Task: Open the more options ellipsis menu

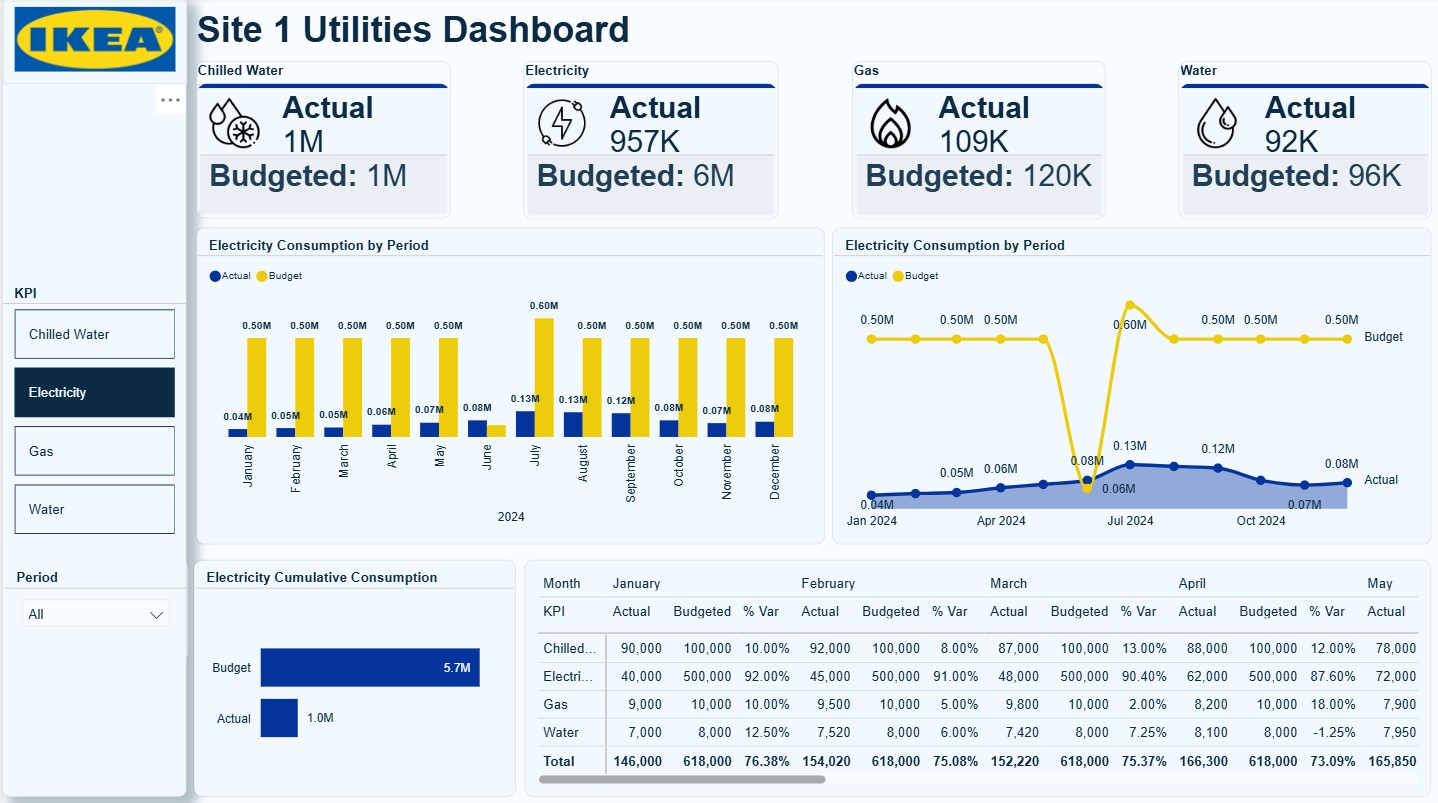Action: coord(170,99)
